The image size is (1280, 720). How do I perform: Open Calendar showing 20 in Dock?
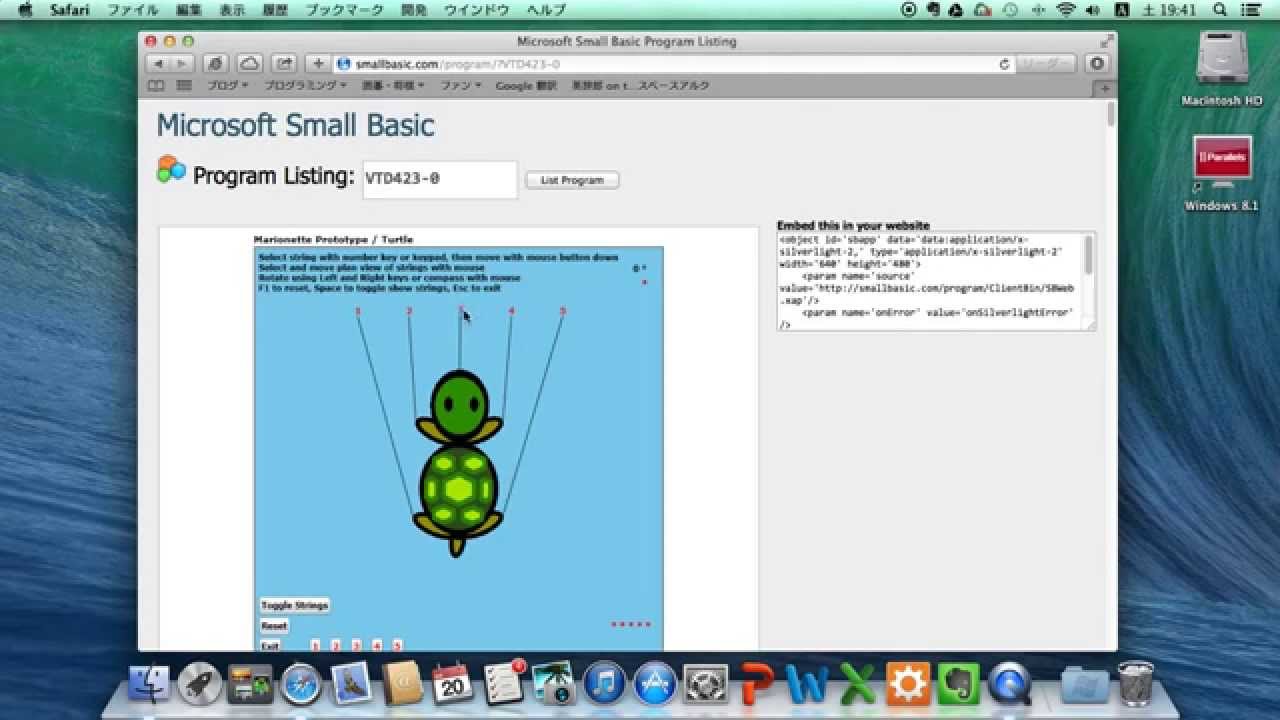(x=452, y=684)
